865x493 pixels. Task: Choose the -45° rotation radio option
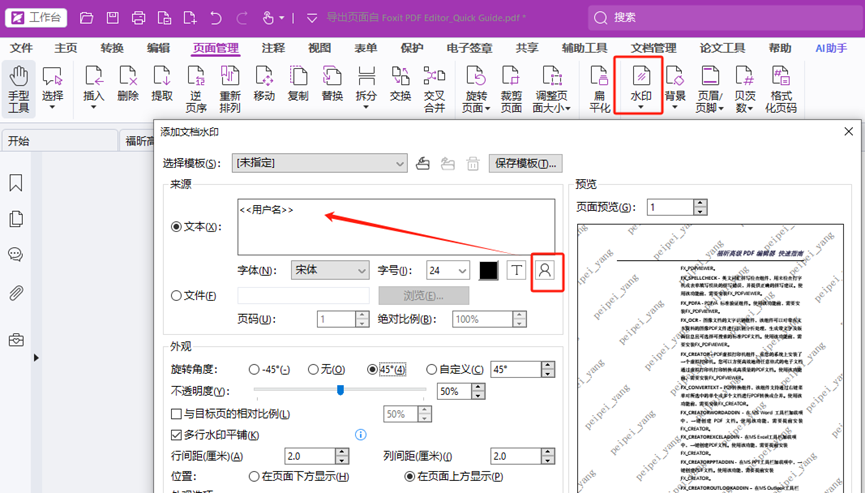(254, 369)
